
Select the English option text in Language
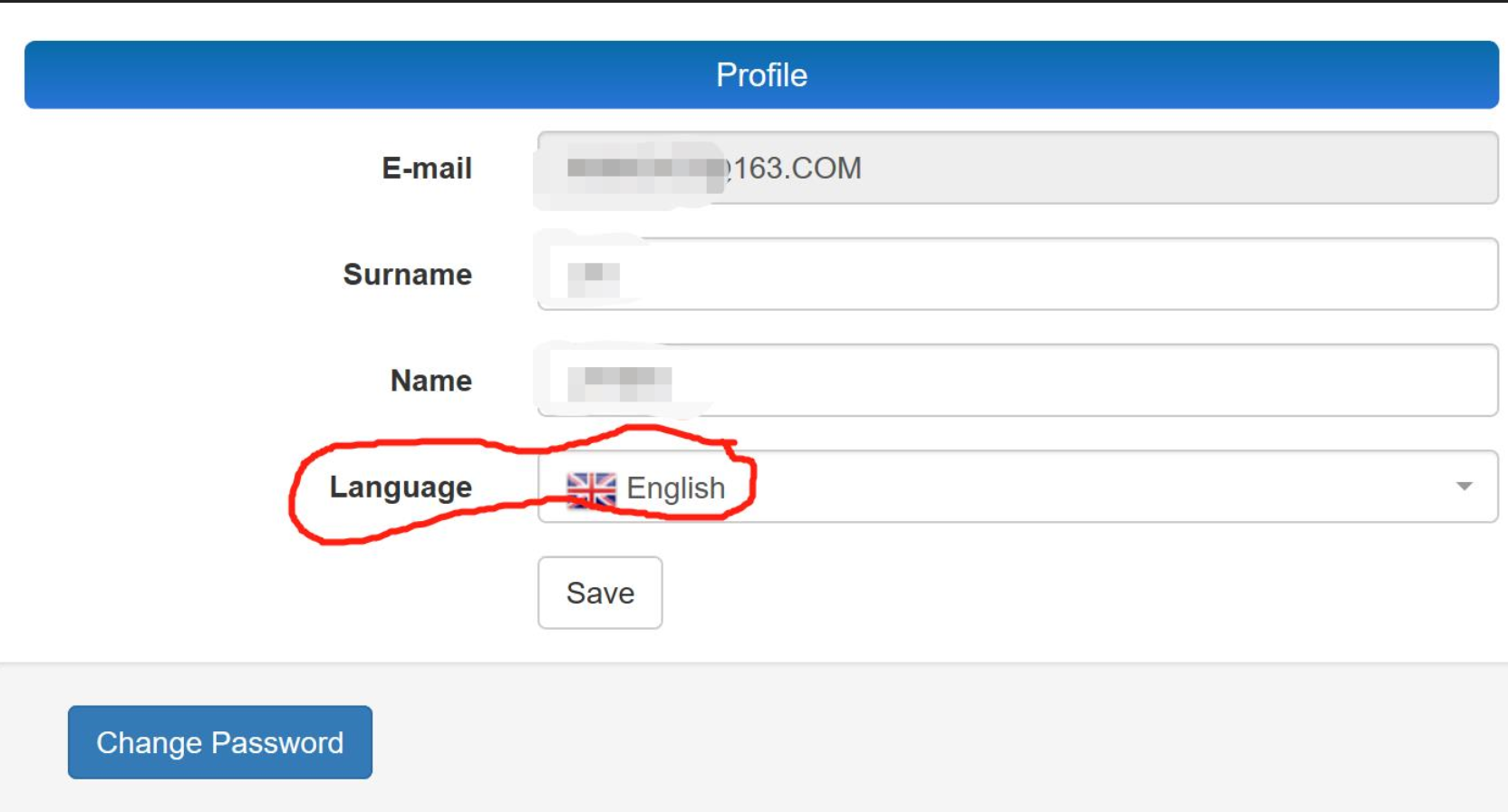point(675,488)
